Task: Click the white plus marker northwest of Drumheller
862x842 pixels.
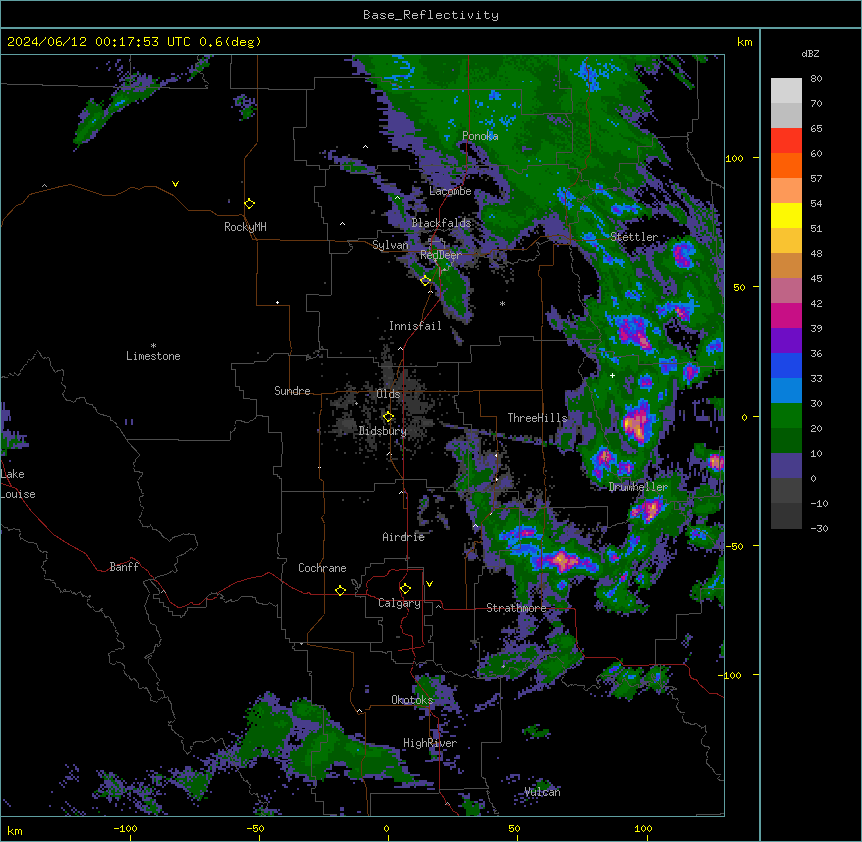Action: (x=612, y=375)
